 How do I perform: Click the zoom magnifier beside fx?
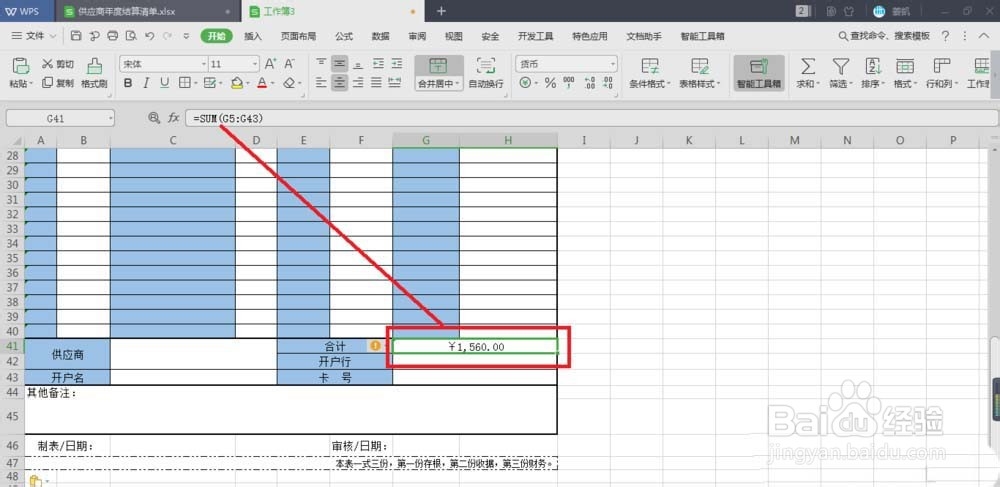[x=154, y=118]
